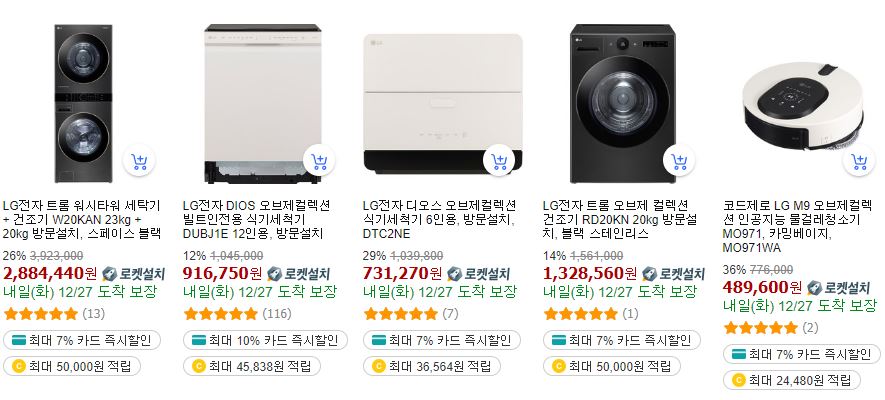
Task: Click the five-star rating of the WashTower
Action: tap(41, 314)
